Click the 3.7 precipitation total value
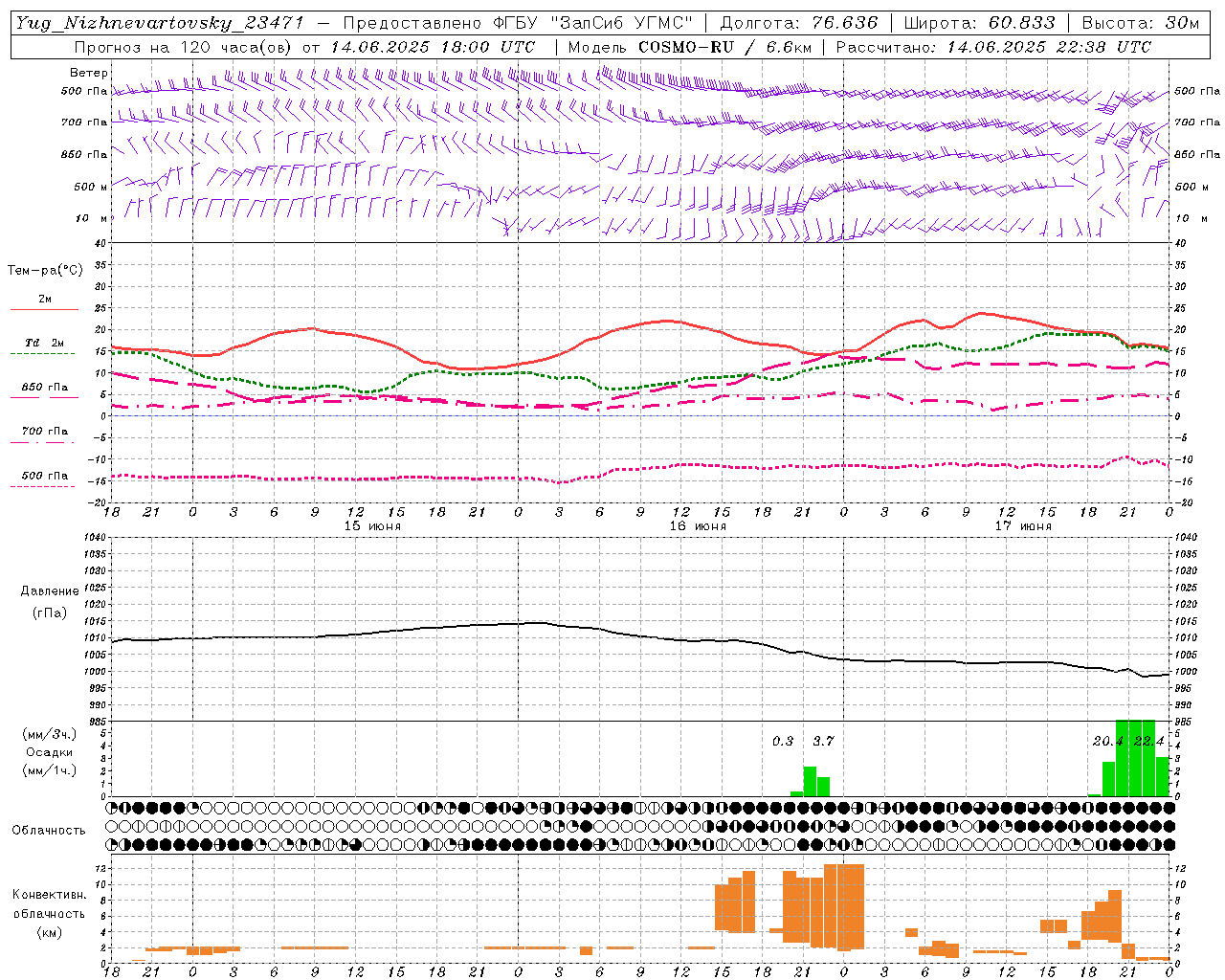This screenshot has width=1225, height=980. 823,741
